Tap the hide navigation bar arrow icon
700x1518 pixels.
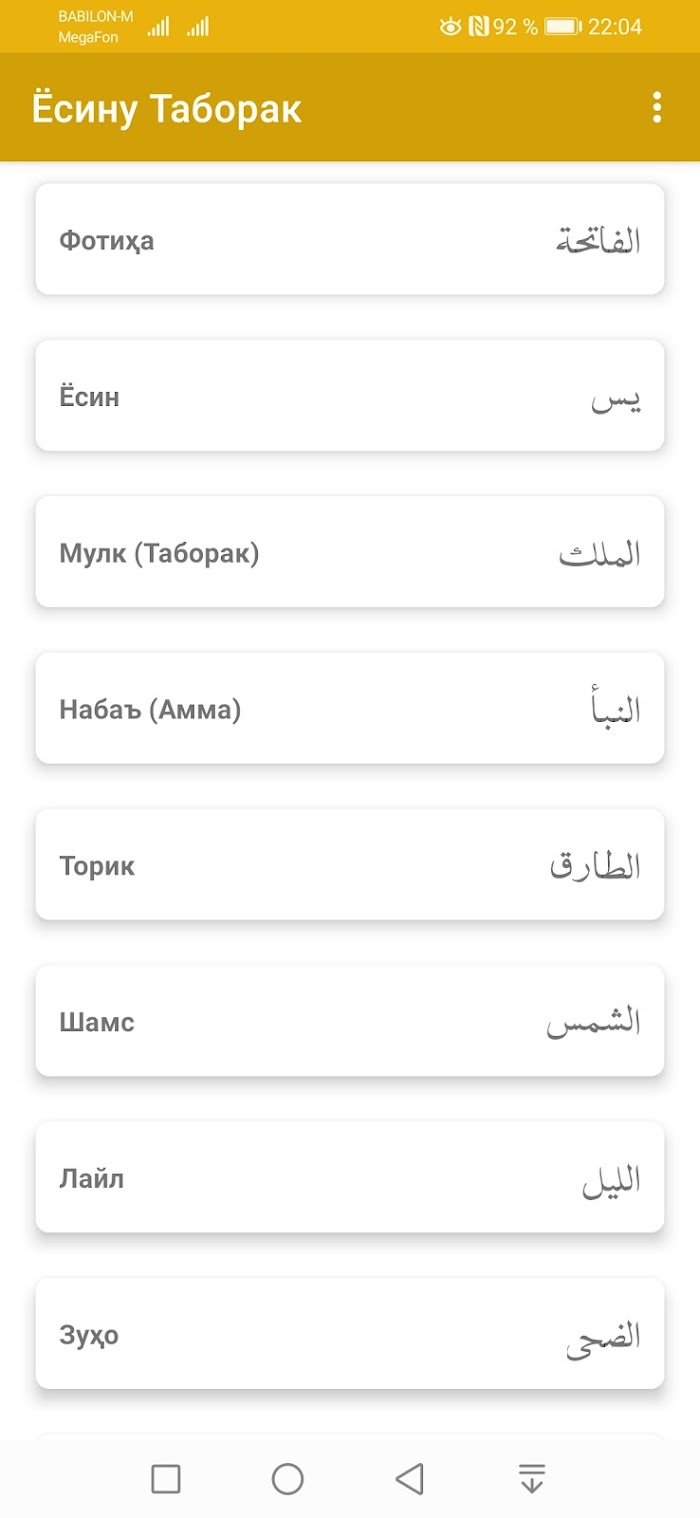pos(532,1478)
